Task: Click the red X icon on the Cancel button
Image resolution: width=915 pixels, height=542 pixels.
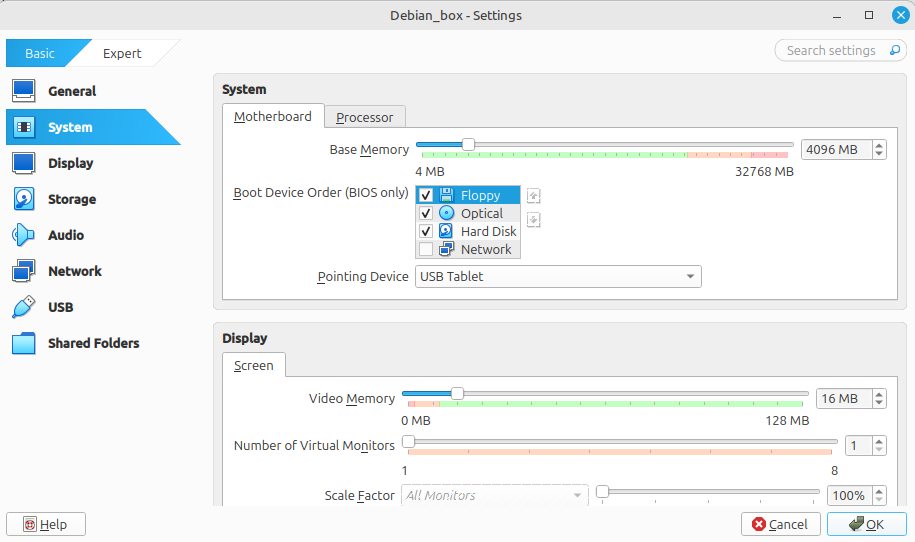Action: pyautogui.click(x=759, y=524)
